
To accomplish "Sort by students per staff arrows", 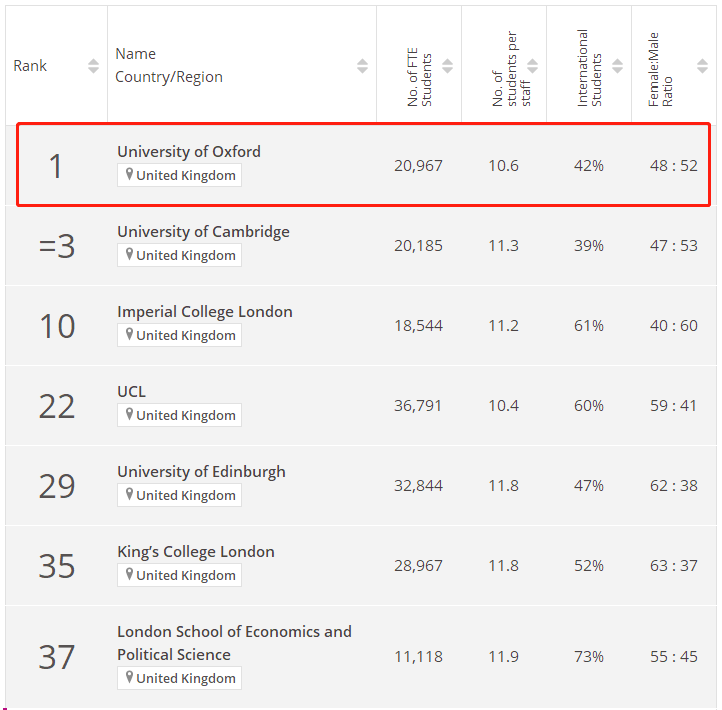I will 532,66.
